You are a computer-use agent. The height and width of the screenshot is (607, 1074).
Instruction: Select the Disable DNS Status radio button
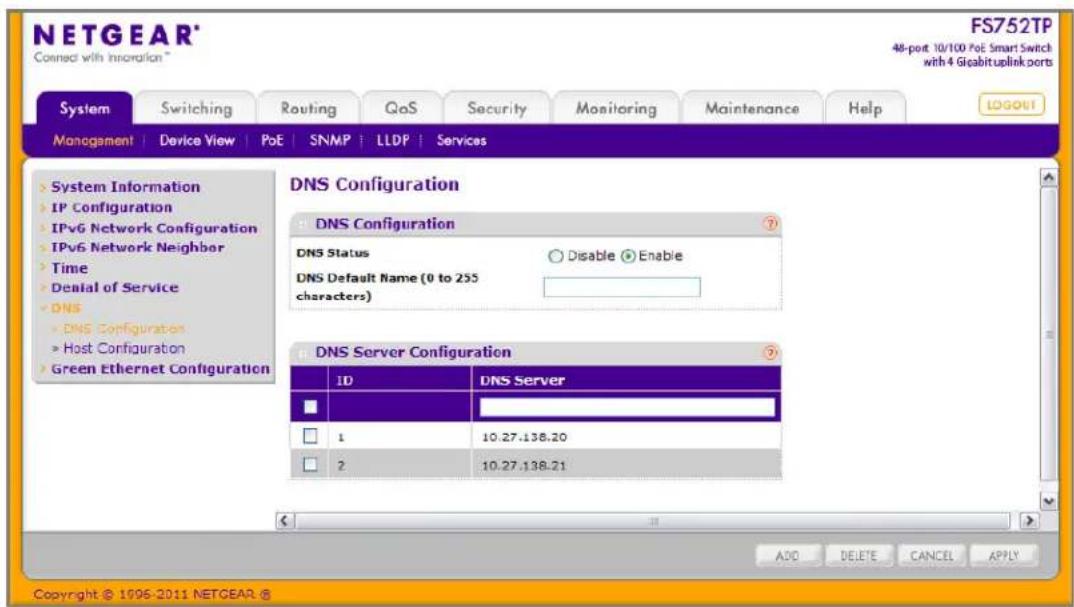click(555, 256)
